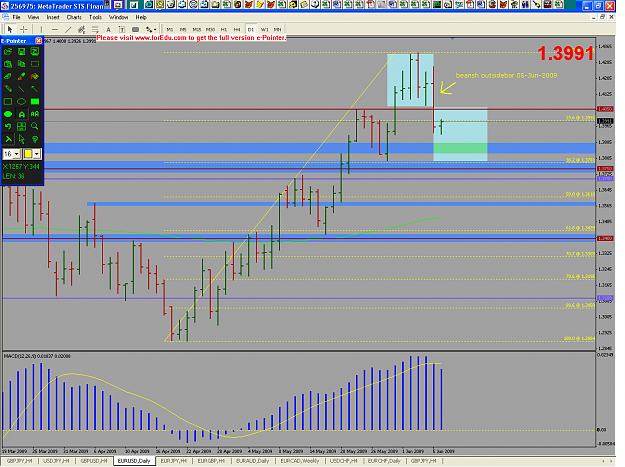Click the MACD(12,26,9) indicator label
625x467 pixels.
(x=37, y=356)
